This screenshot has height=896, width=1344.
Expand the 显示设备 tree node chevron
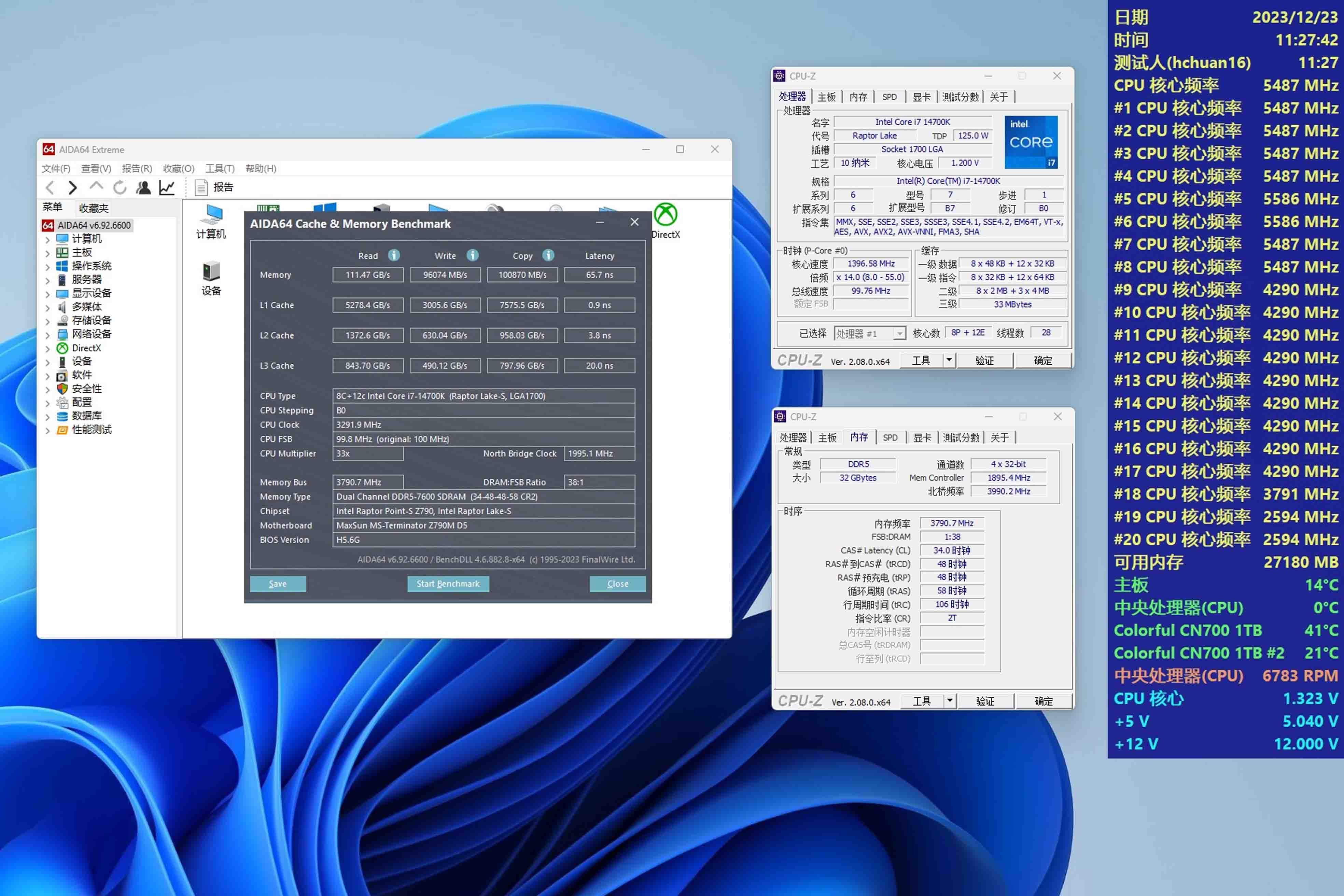coord(48,294)
